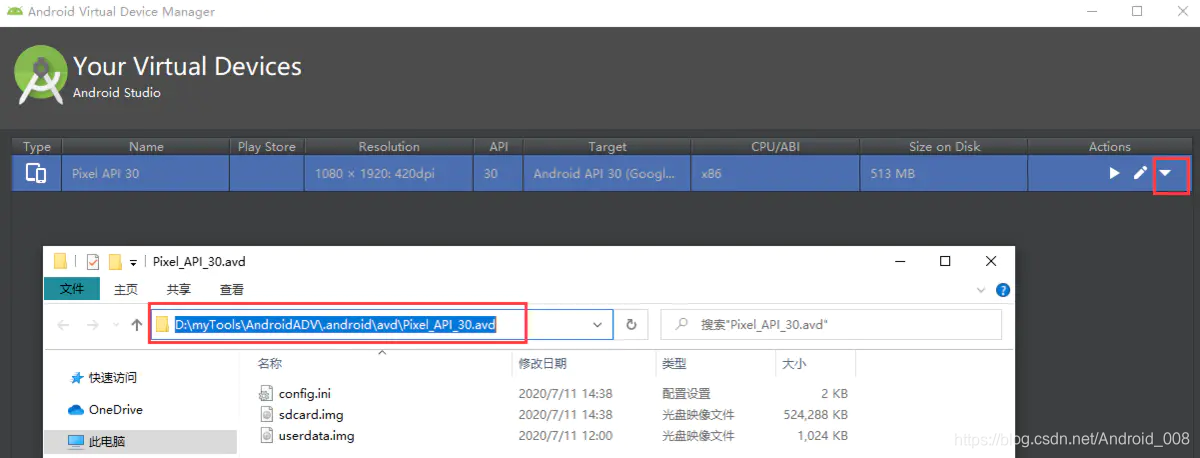
Task: Select the userdata.img file
Action: 316,436
